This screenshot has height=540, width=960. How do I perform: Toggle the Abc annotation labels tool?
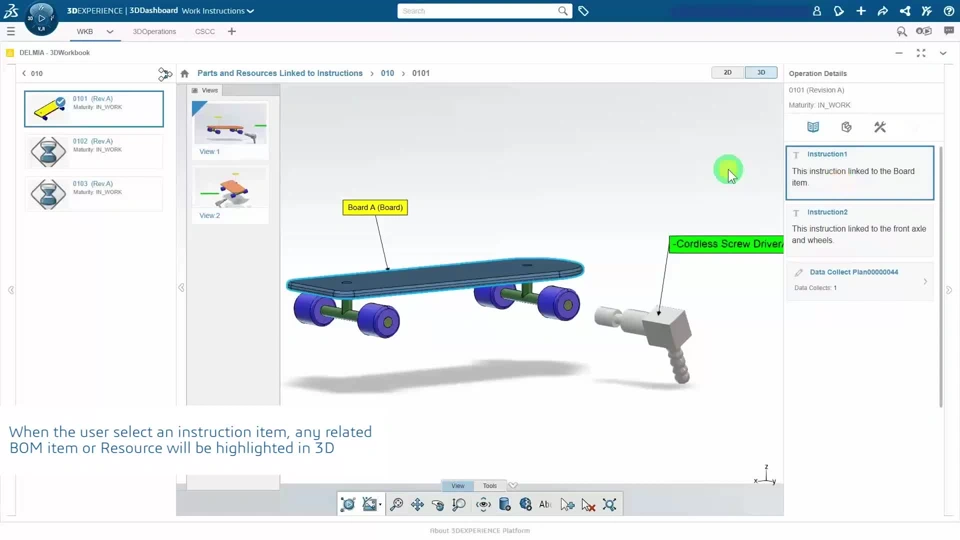pyautogui.click(x=545, y=504)
